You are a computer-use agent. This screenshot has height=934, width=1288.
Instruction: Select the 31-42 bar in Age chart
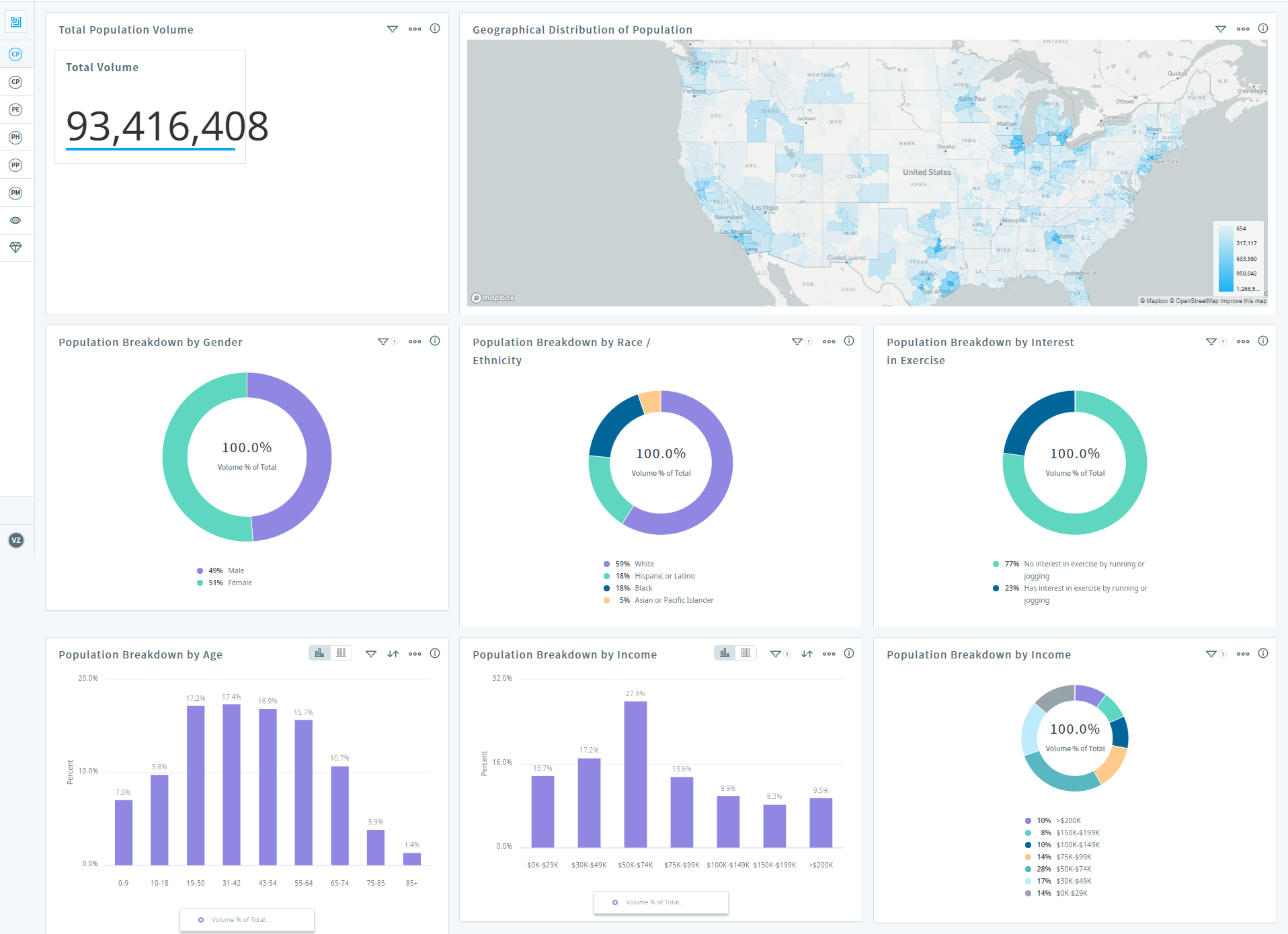coord(231,784)
